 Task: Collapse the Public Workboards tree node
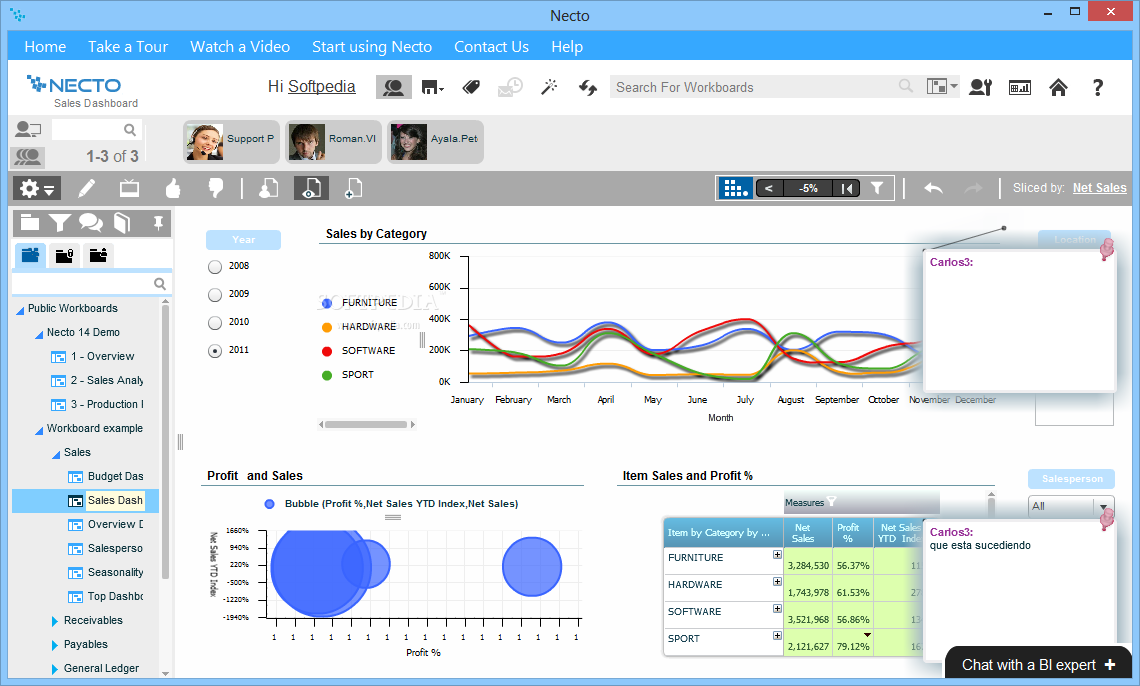point(20,310)
